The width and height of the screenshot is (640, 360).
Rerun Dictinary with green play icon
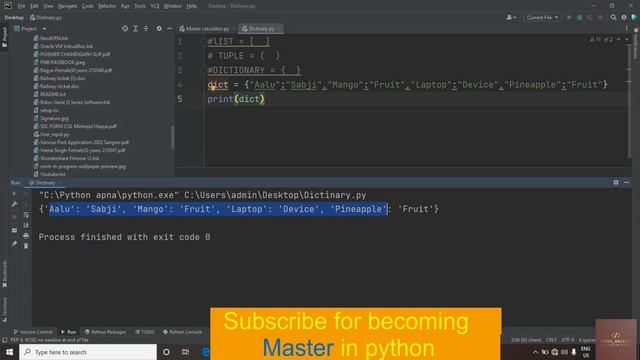(x=14, y=194)
